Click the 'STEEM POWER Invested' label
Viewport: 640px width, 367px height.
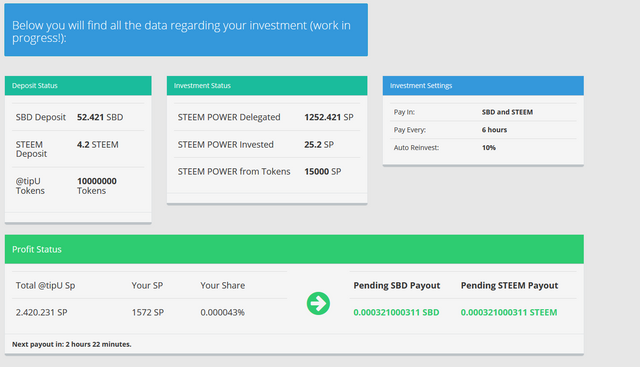click(226, 145)
